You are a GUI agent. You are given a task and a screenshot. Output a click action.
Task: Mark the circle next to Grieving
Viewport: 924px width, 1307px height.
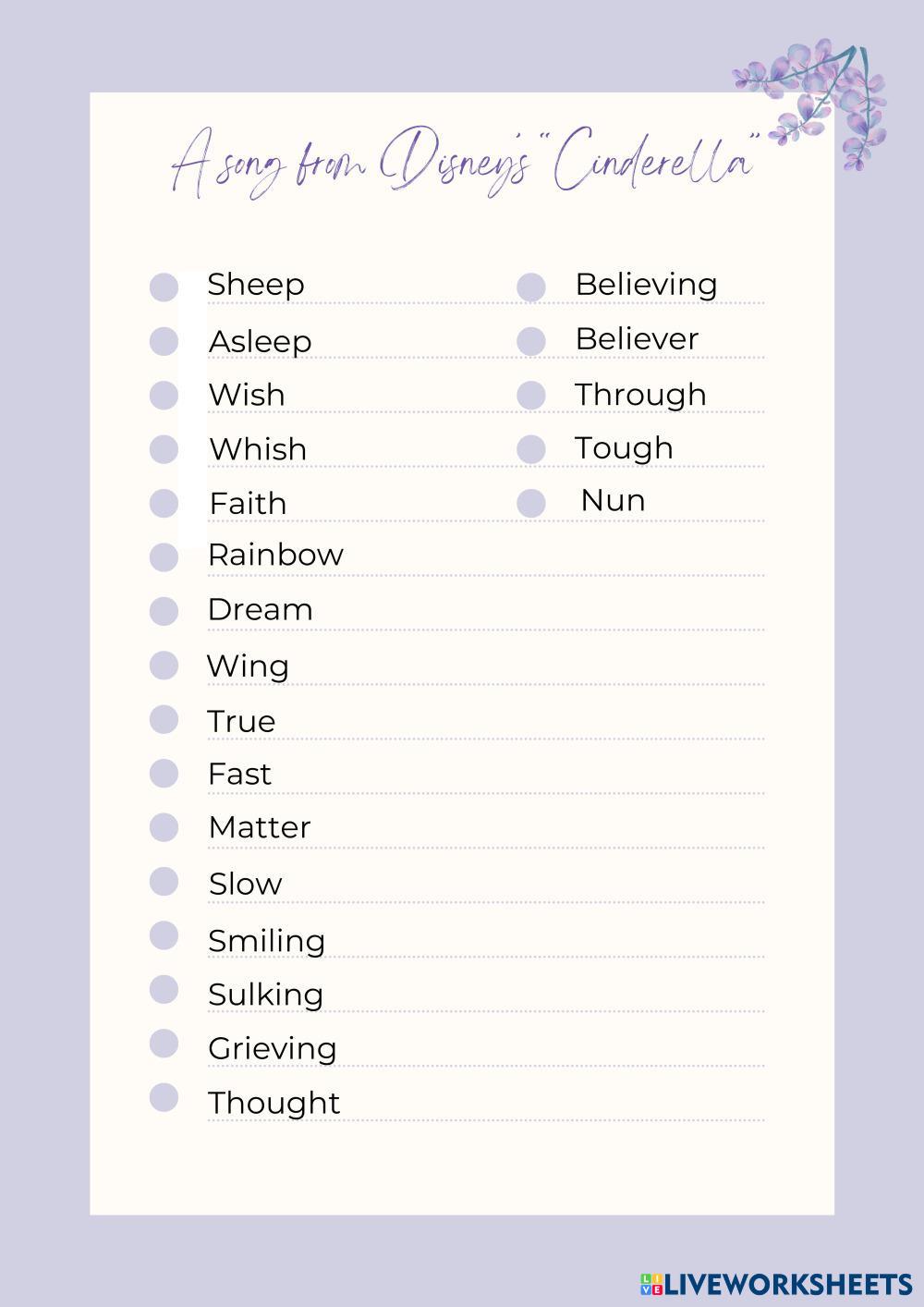click(164, 1044)
